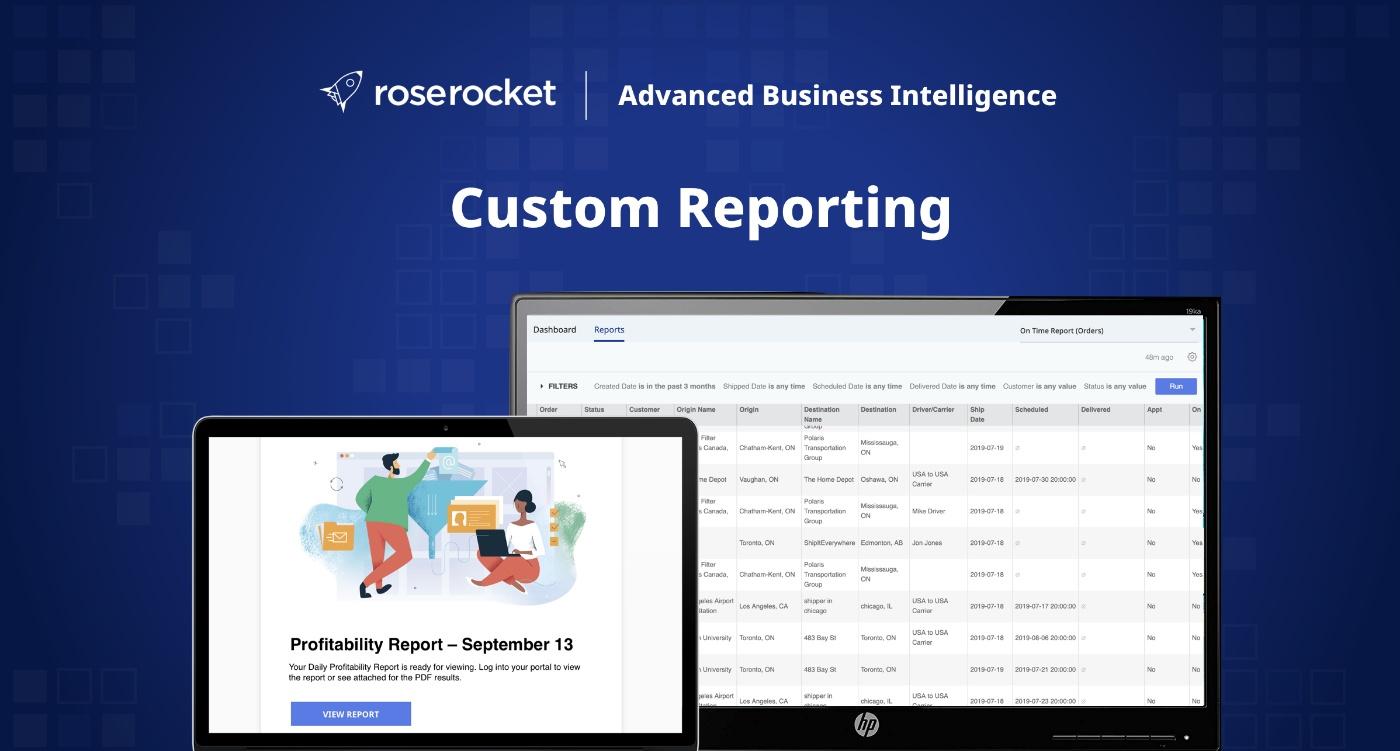Click the report settings gear icon
Image resolution: width=1400 pixels, height=751 pixels.
click(x=1191, y=357)
